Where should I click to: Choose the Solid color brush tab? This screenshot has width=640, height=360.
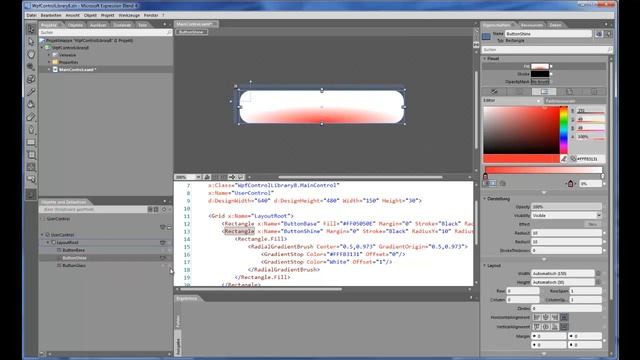519,92
